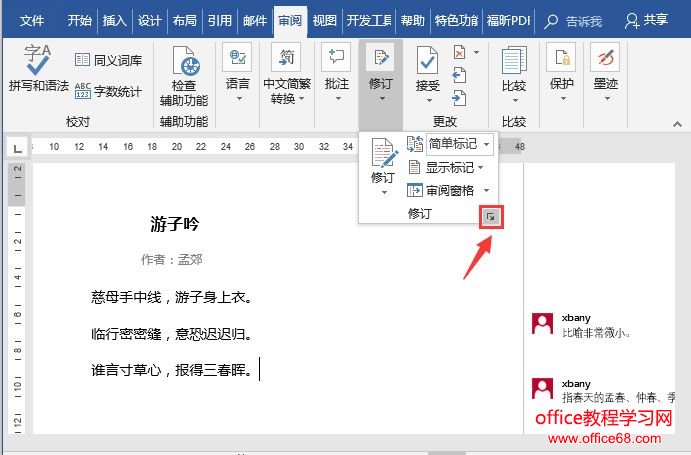Click the 告诉我 search magnifier
691x455 pixels.
point(551,21)
